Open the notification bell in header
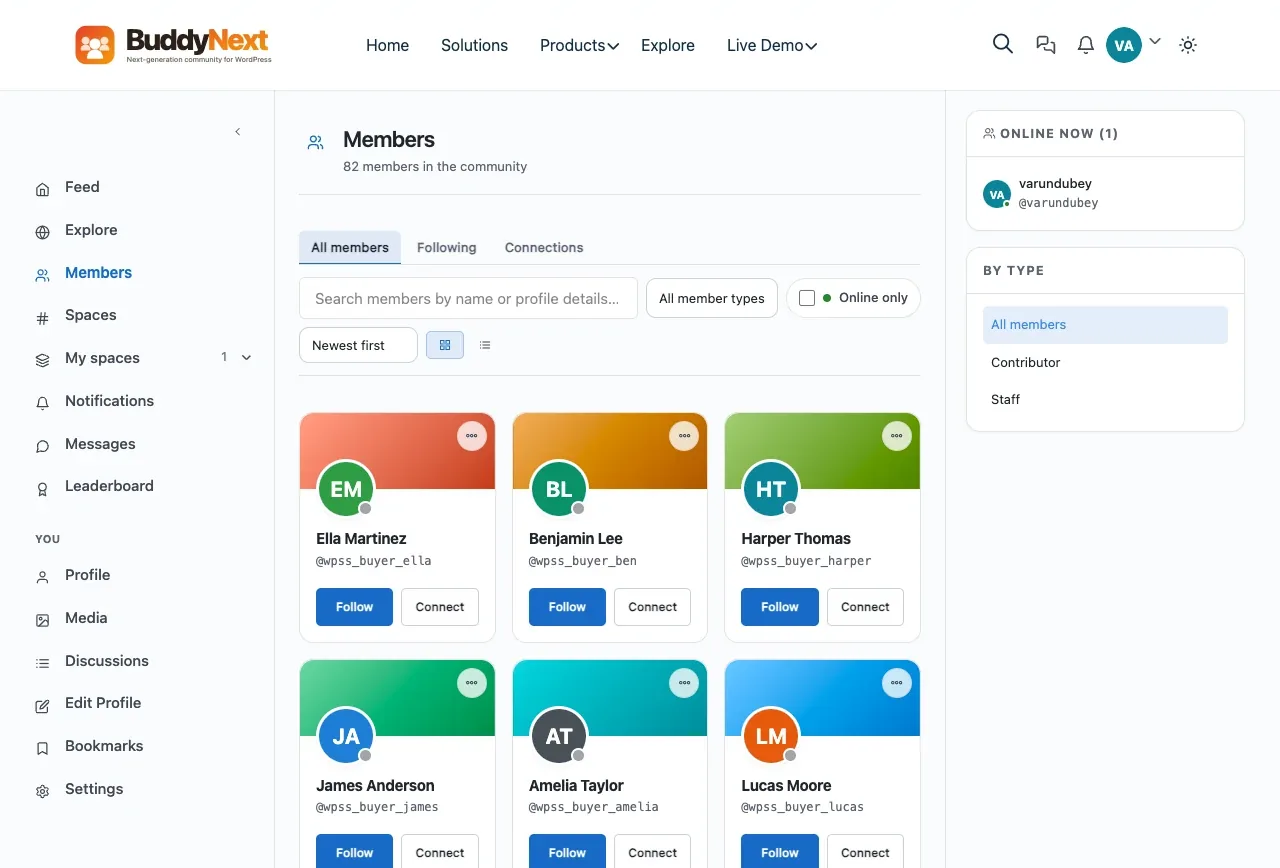1280x868 pixels. 1085,45
